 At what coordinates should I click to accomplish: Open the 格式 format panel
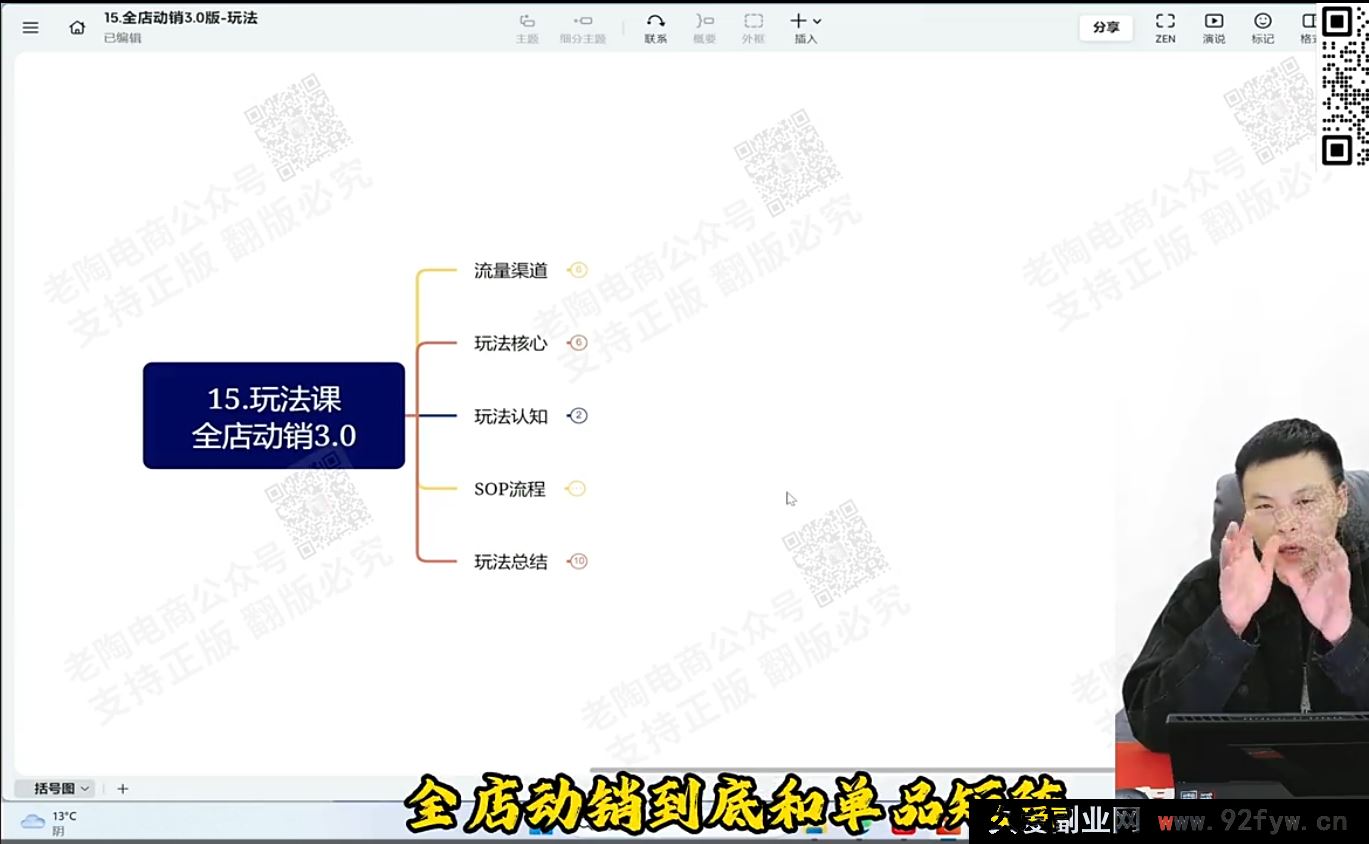tap(1308, 27)
